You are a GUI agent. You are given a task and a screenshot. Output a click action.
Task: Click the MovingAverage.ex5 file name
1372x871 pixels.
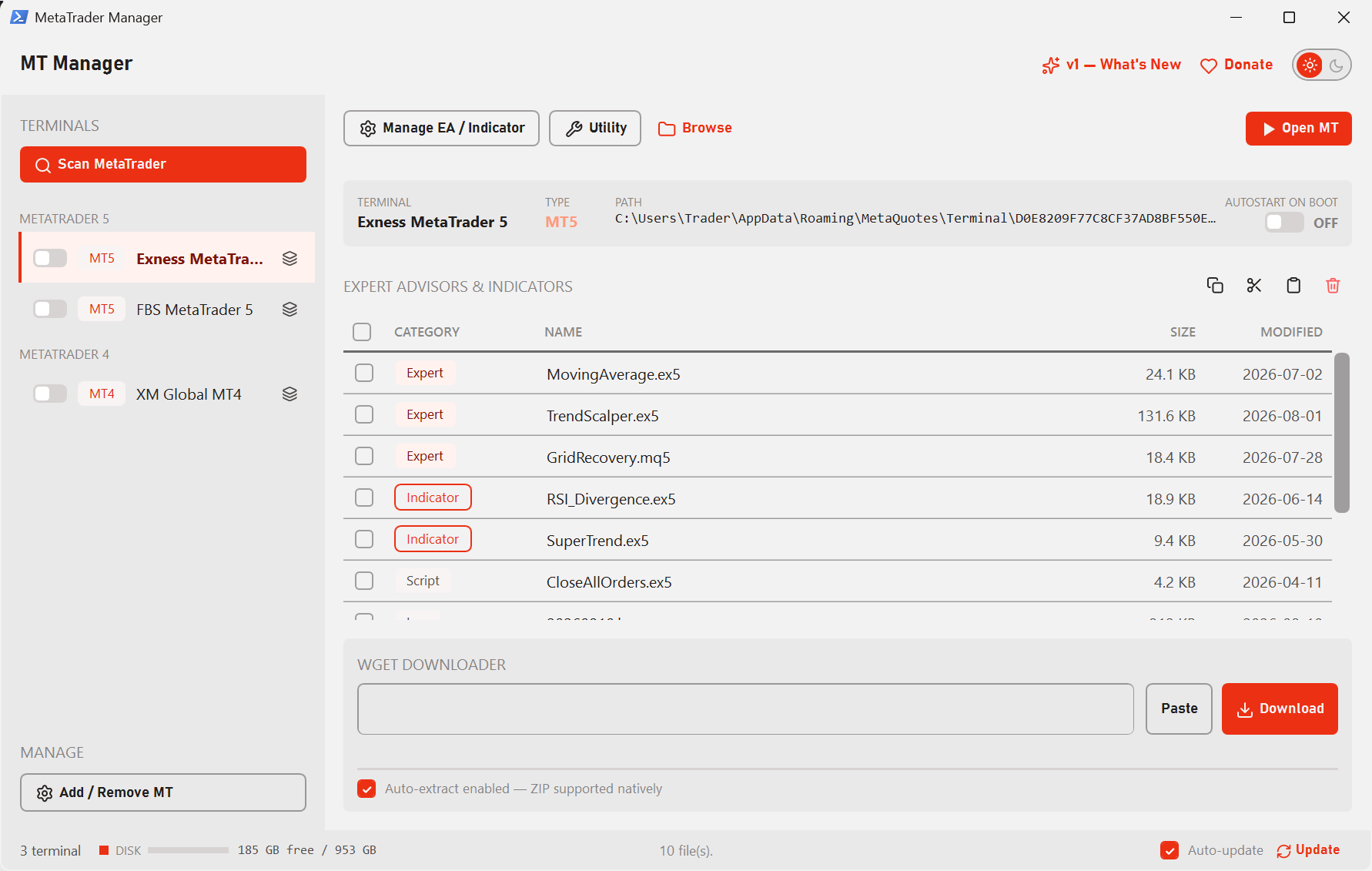(x=614, y=374)
